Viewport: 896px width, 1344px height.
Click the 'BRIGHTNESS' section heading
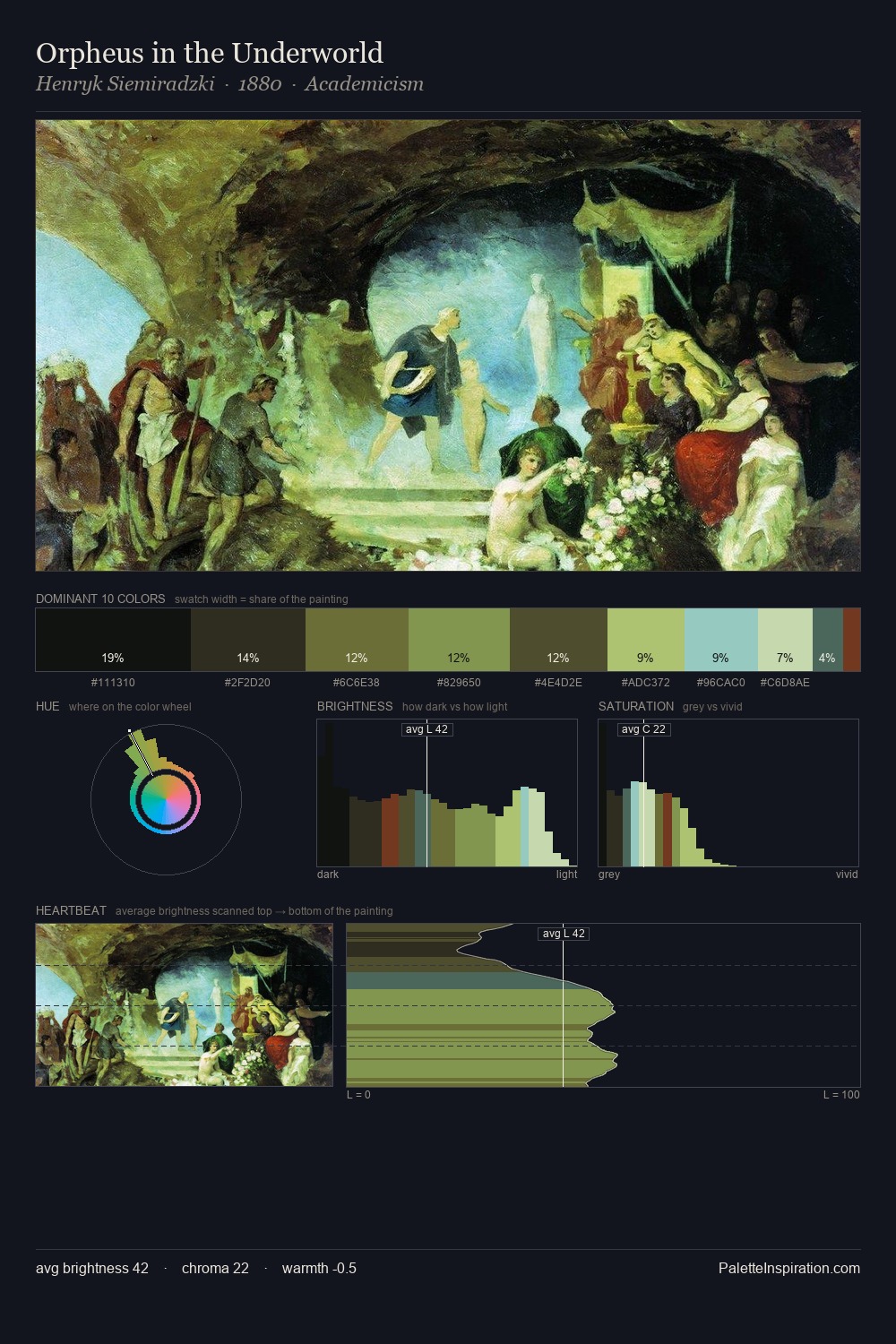click(355, 706)
